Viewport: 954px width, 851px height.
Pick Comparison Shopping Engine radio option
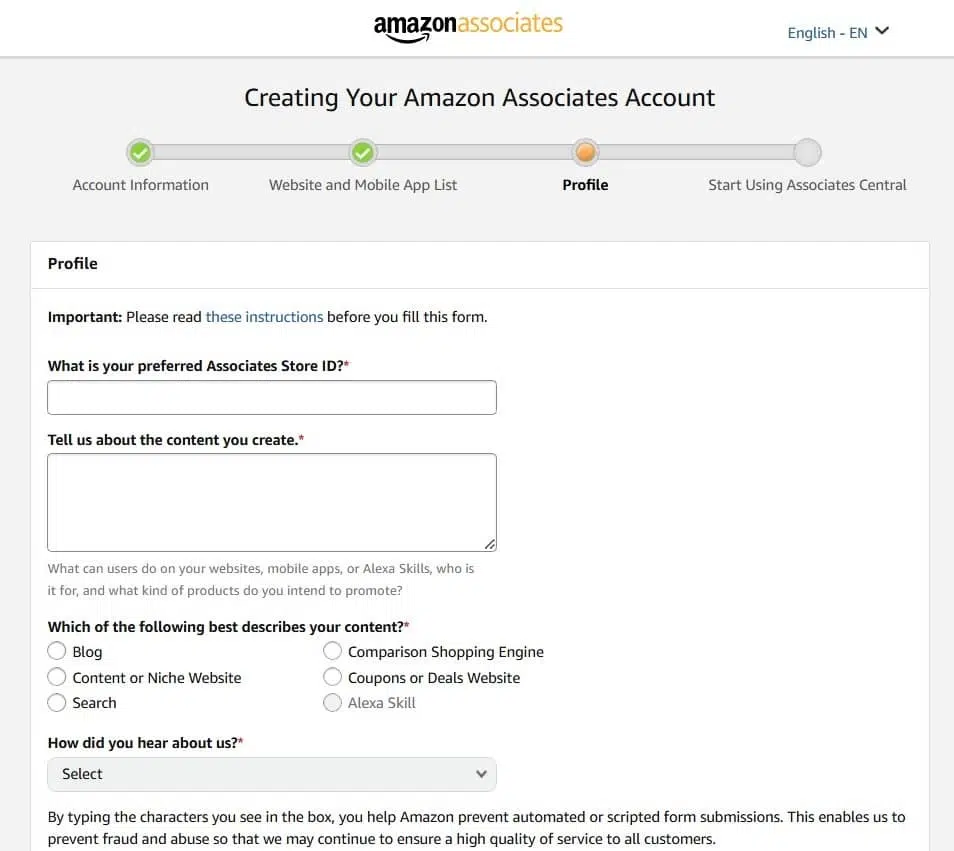(332, 651)
